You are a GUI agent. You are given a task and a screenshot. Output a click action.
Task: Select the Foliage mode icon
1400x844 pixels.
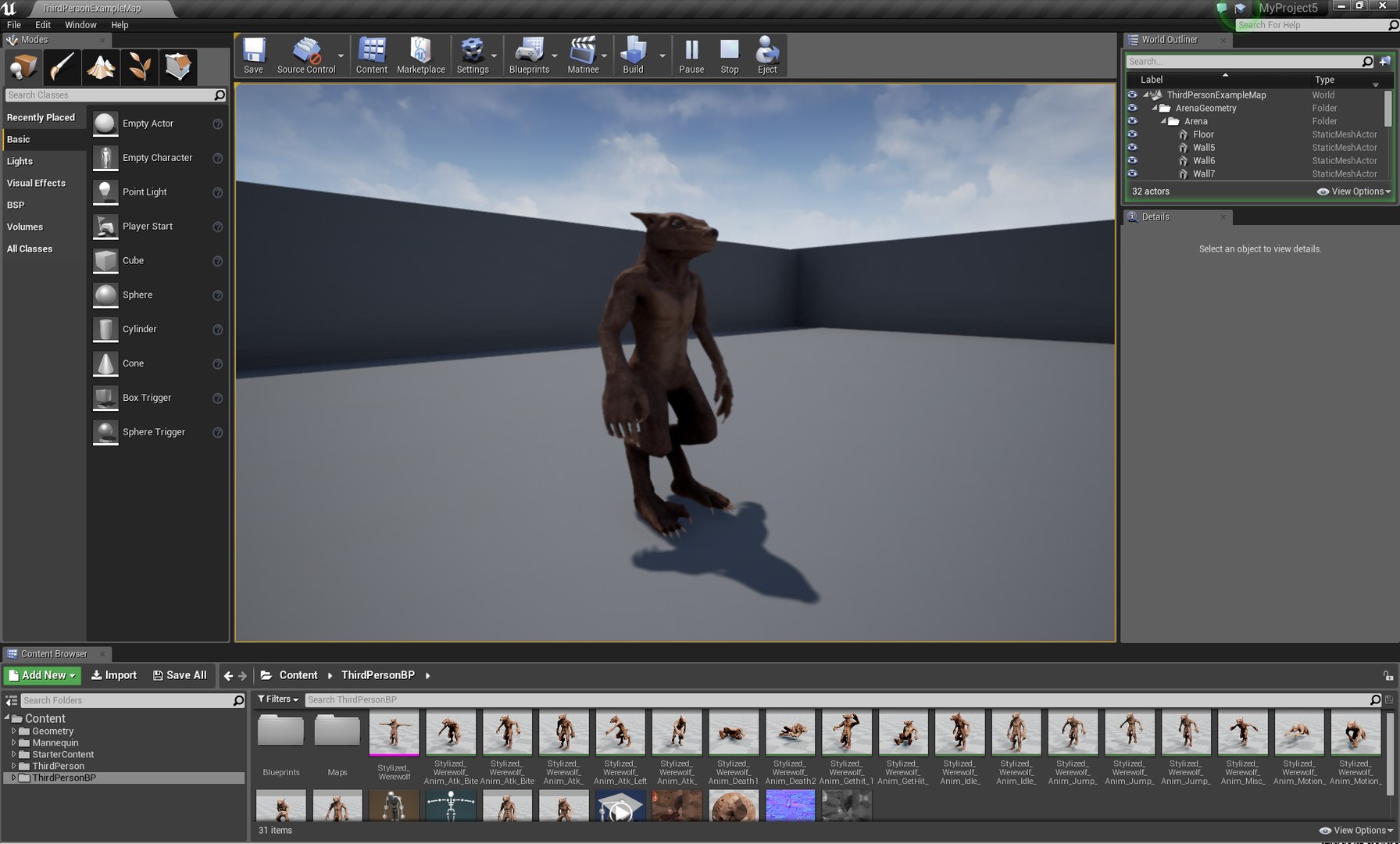click(x=139, y=67)
